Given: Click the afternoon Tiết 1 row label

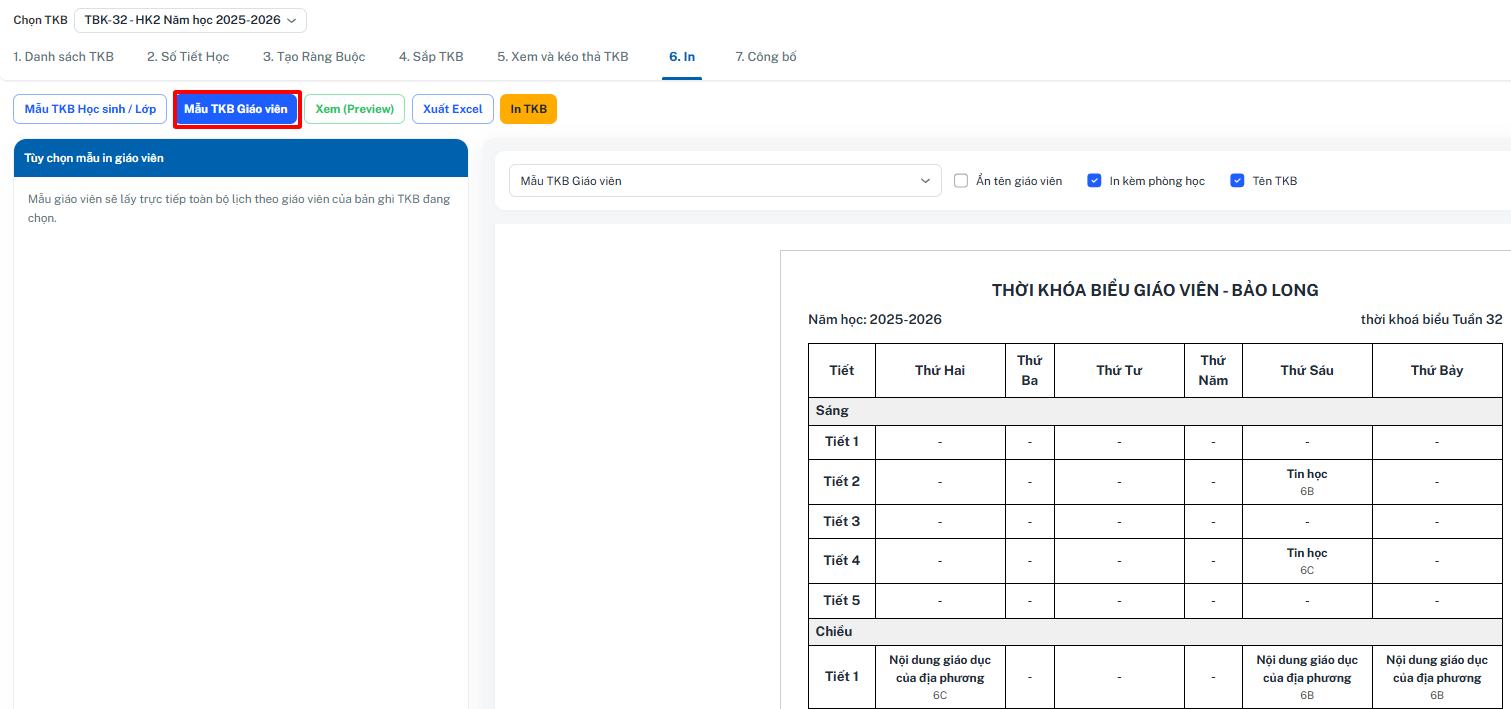Looking at the screenshot, I should (x=842, y=677).
